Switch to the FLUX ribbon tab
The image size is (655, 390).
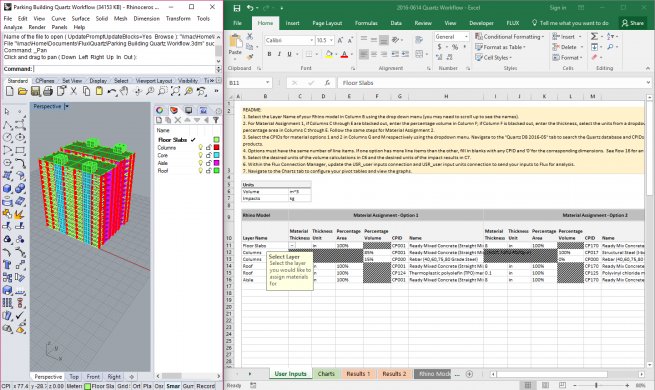[513, 23]
